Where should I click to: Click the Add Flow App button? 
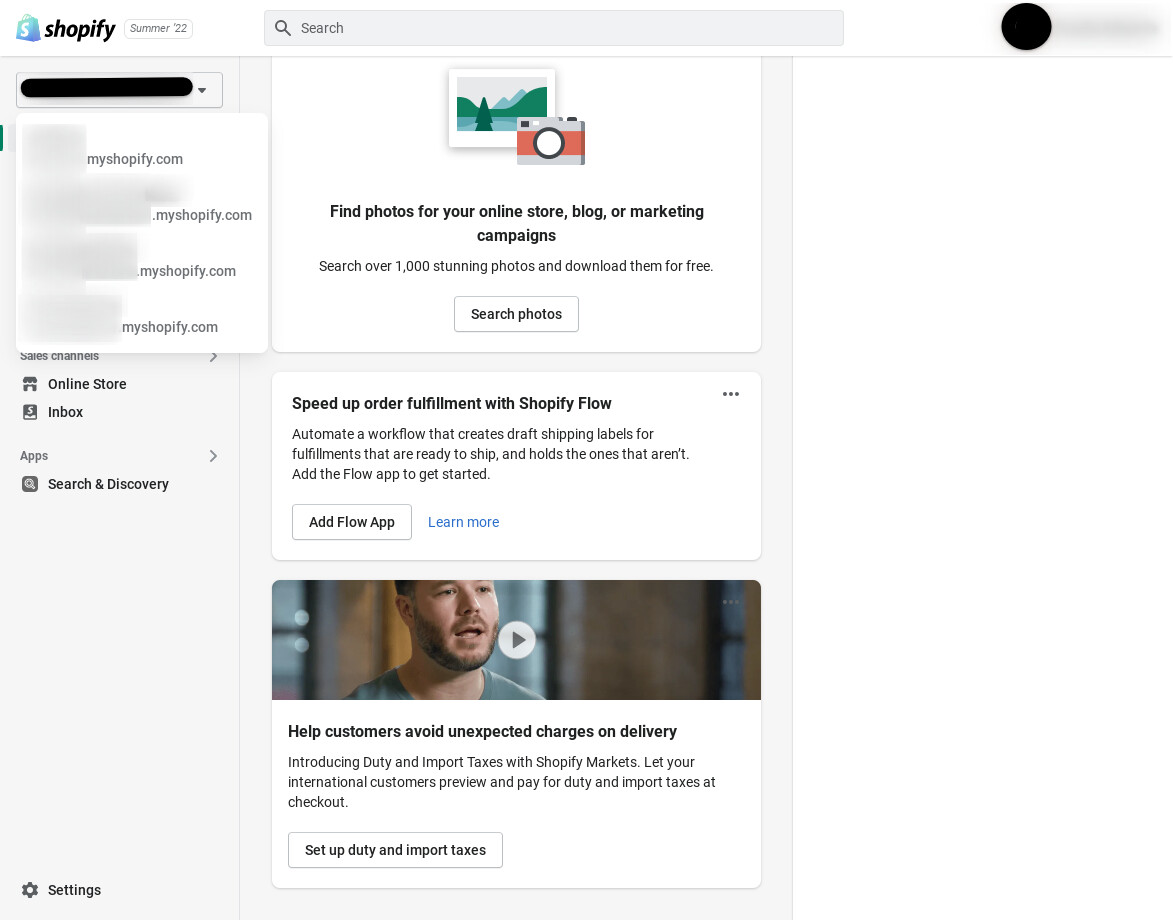click(352, 522)
